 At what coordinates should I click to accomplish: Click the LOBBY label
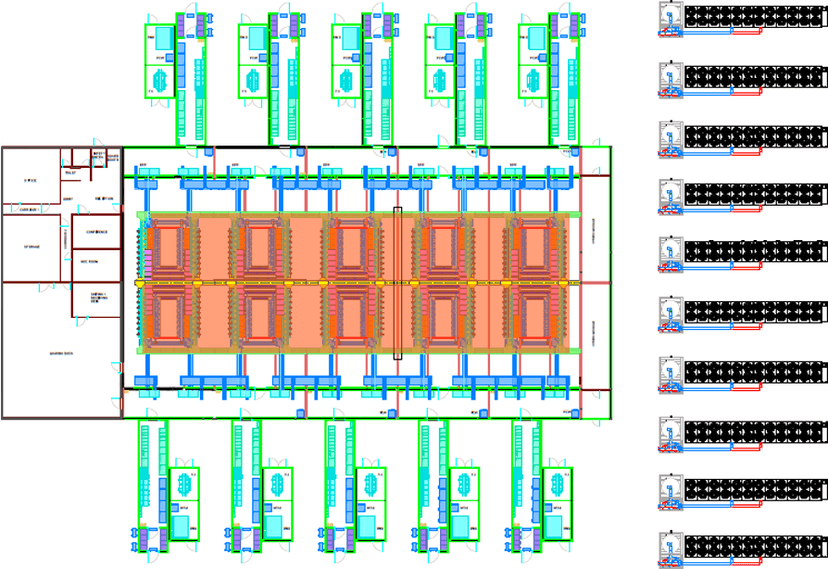click(68, 199)
